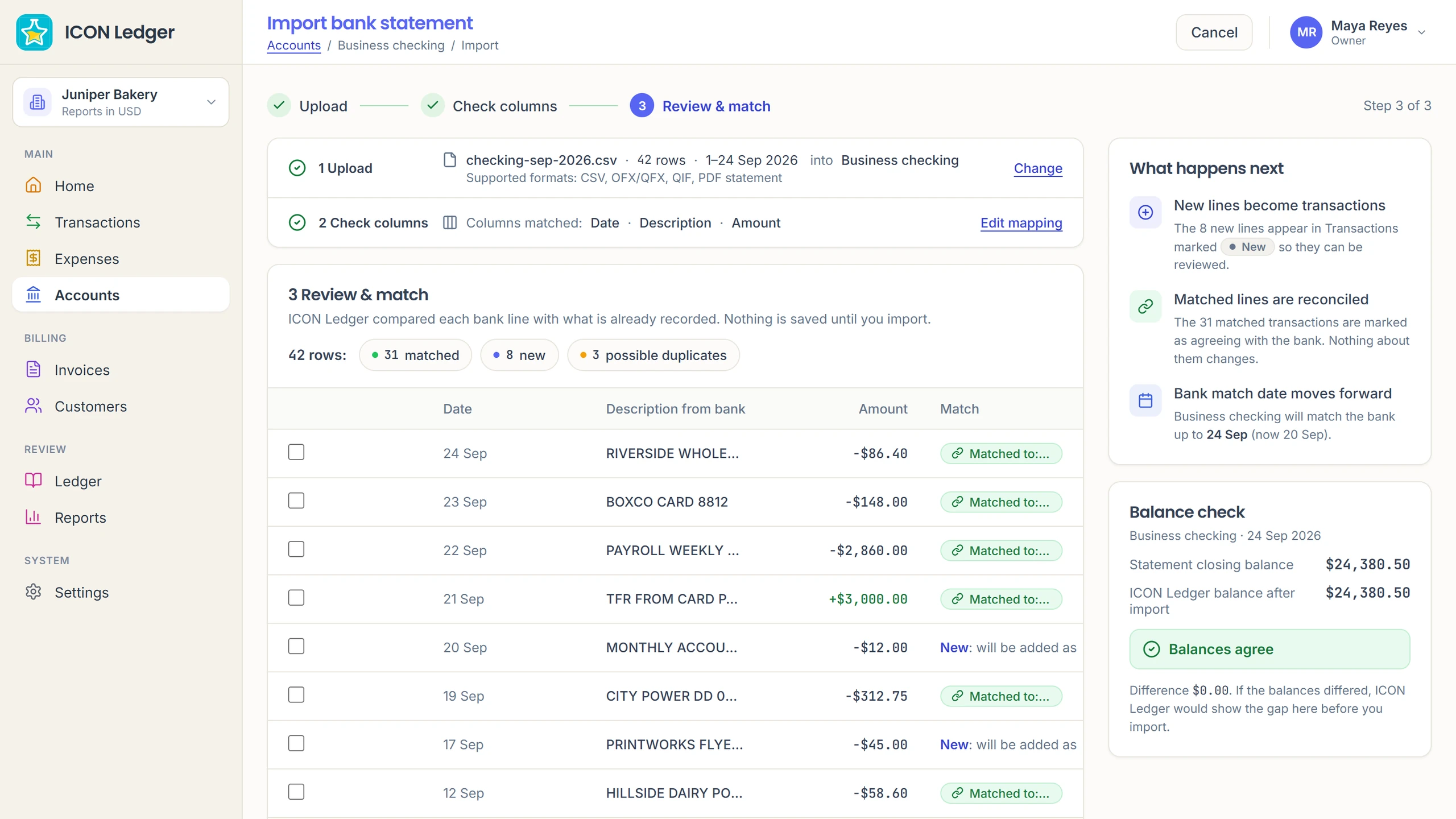Expand the Maya Reyes user menu chevron

pos(1421,32)
